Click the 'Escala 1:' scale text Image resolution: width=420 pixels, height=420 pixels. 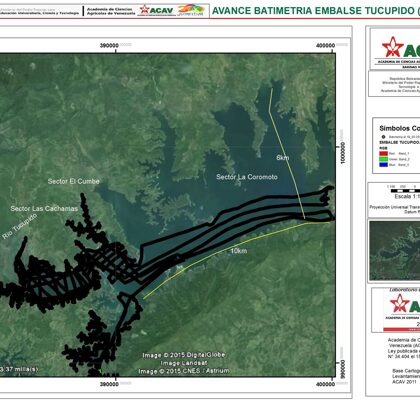tap(407, 197)
